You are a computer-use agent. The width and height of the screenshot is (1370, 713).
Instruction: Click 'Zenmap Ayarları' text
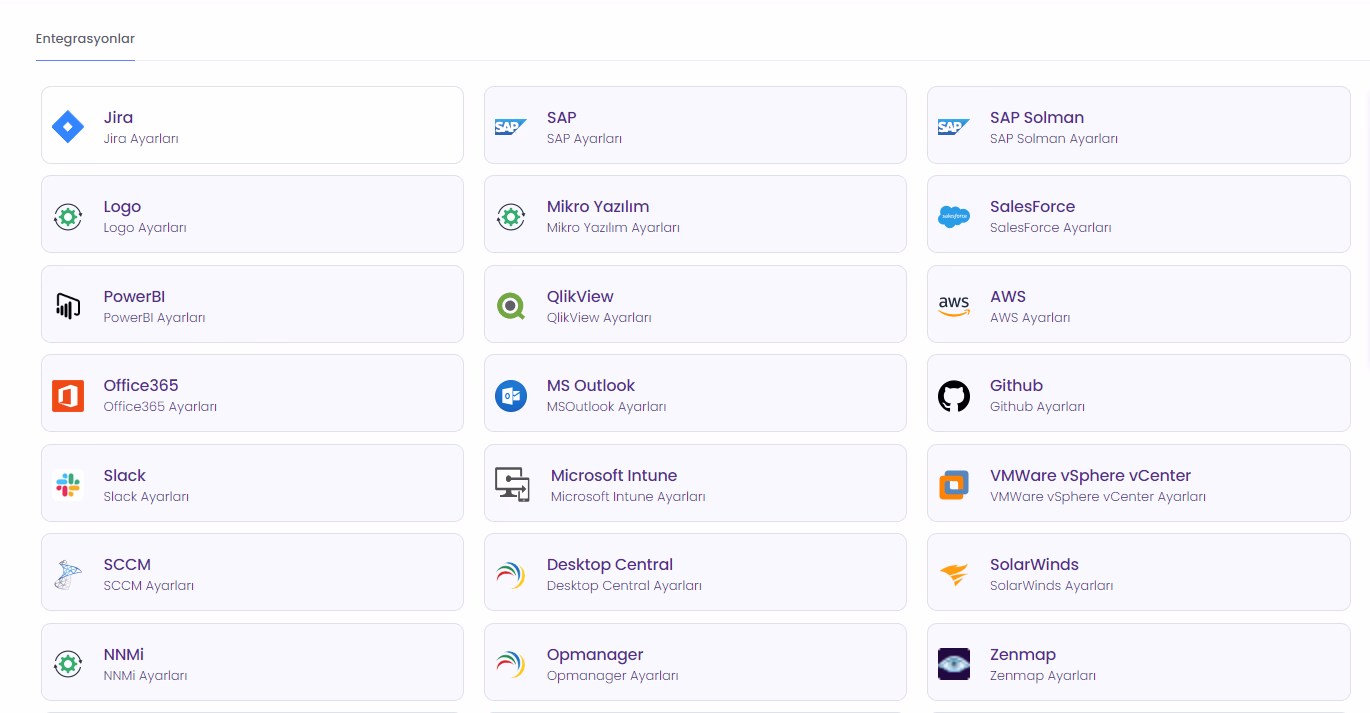tap(1043, 676)
